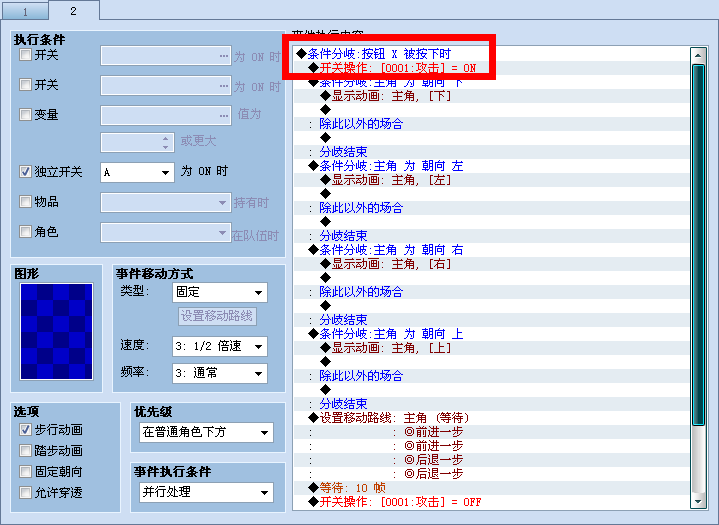This screenshot has height=525, width=719.
Task: Select the row 显示动画:主角,[上]
Action: tap(491, 348)
